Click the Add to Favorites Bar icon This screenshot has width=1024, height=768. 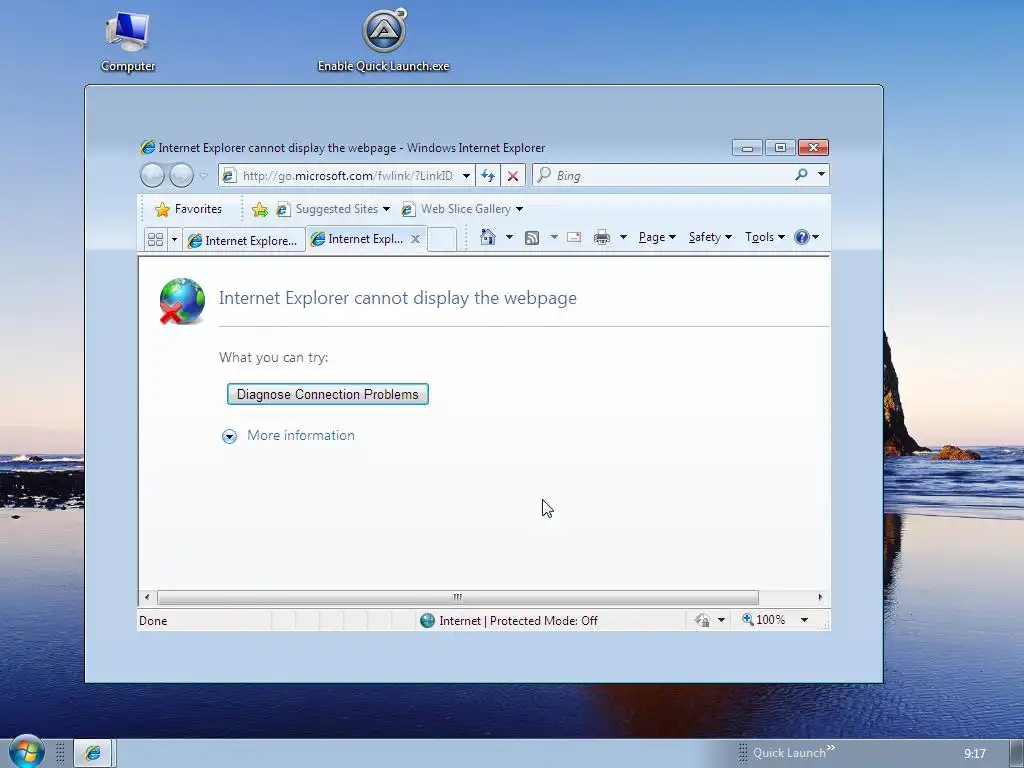pyautogui.click(x=260, y=209)
